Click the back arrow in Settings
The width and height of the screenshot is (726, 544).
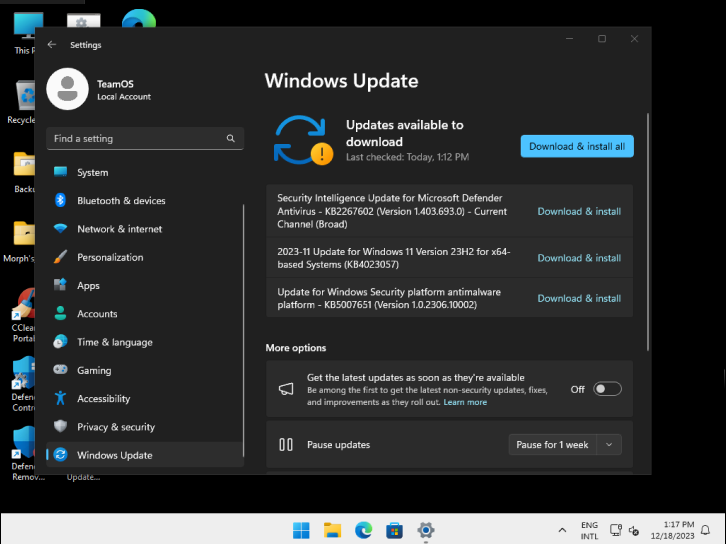click(52, 44)
